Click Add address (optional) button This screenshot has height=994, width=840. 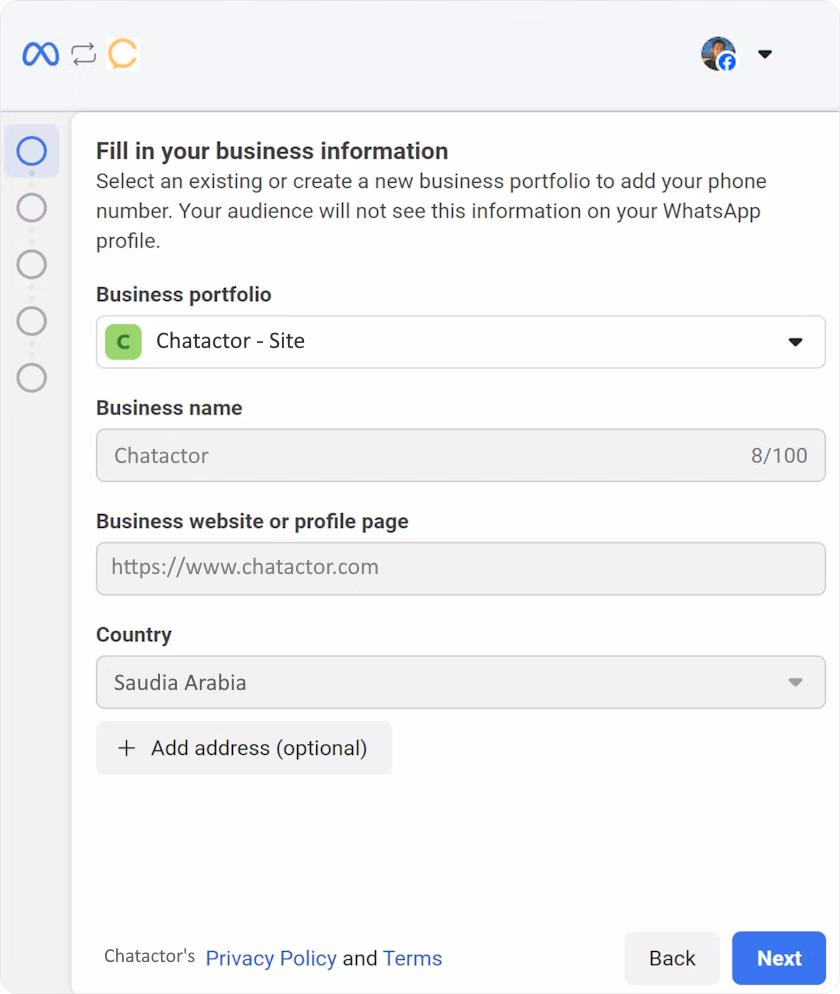(x=243, y=748)
